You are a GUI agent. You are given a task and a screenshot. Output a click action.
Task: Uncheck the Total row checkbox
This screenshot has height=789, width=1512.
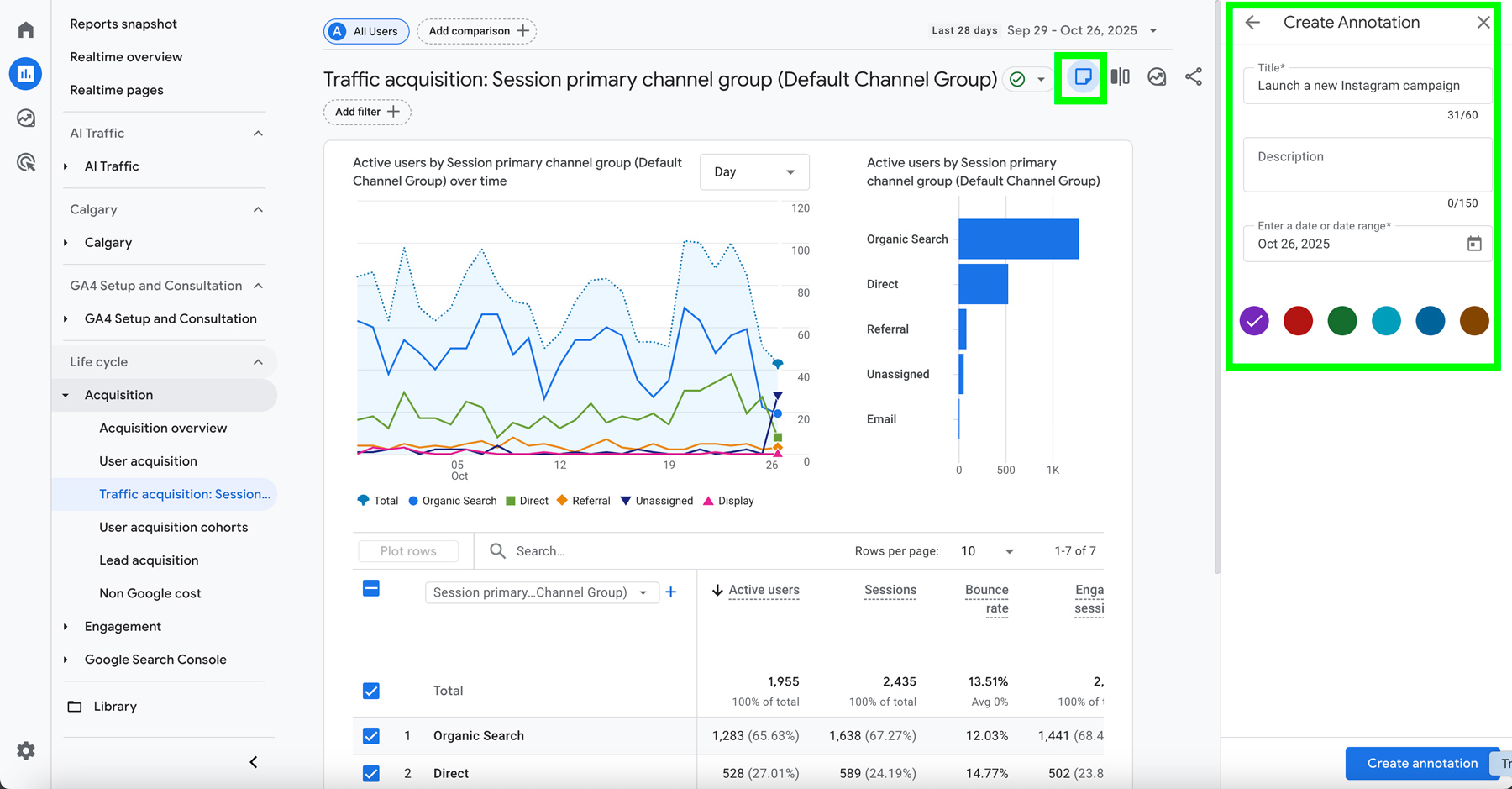click(370, 690)
